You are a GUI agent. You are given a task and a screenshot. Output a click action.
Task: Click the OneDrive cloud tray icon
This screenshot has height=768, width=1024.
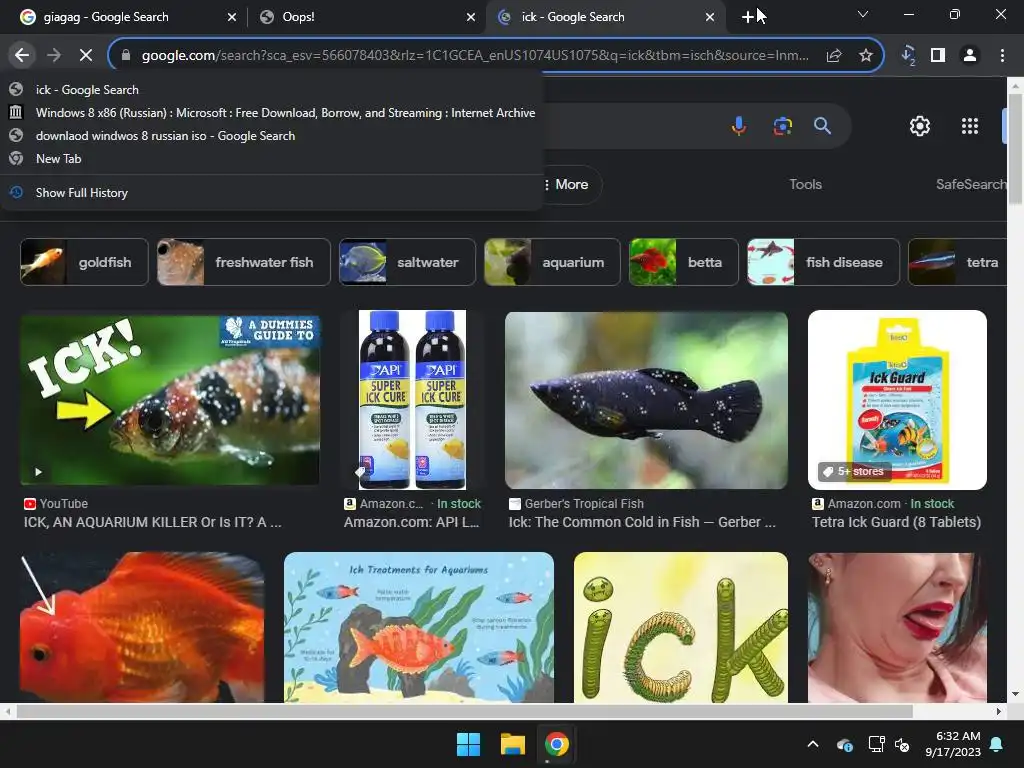pyautogui.click(x=844, y=744)
